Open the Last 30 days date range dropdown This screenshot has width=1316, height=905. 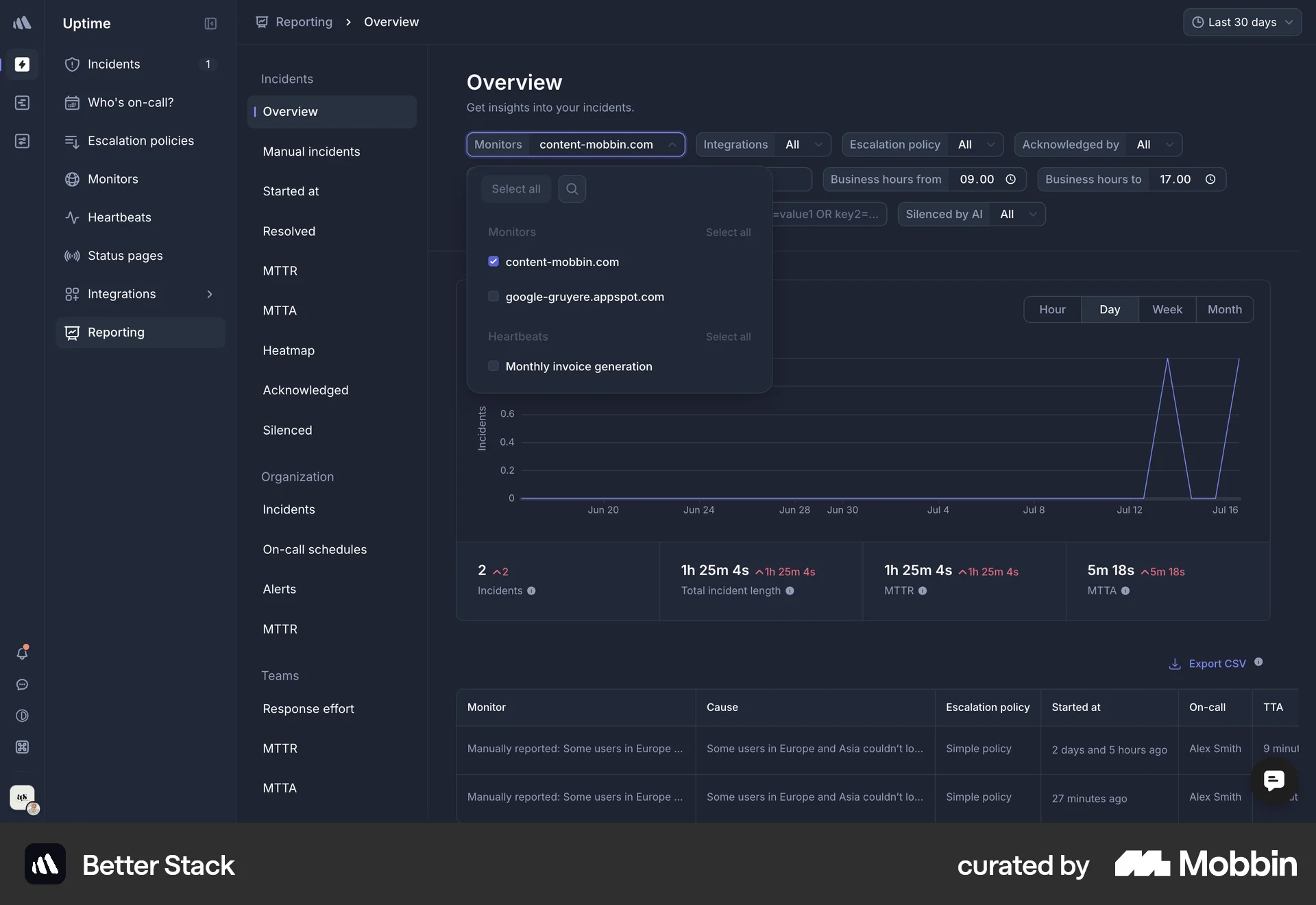click(1242, 22)
